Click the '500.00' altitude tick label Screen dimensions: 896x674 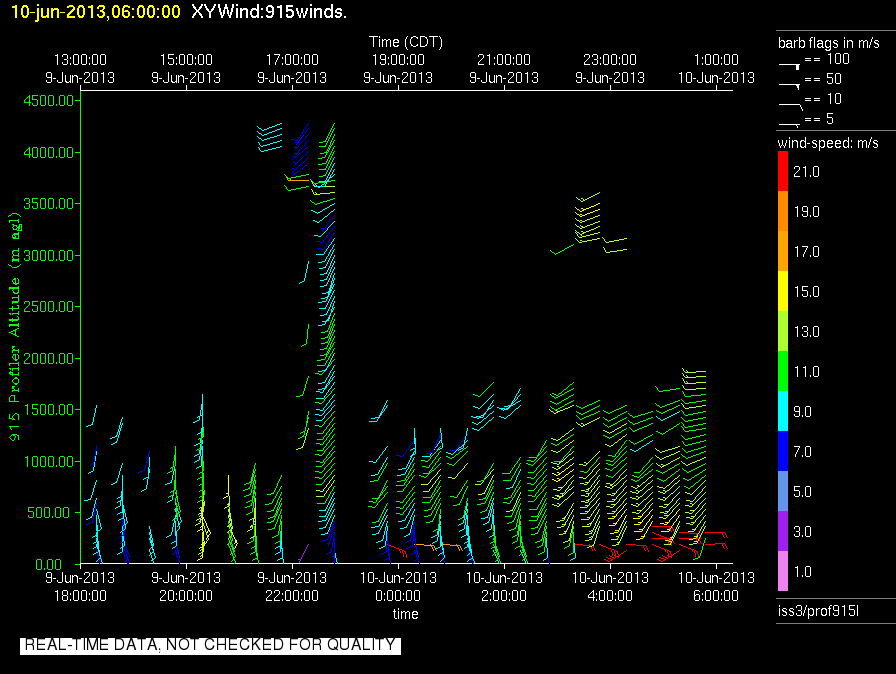click(52, 513)
